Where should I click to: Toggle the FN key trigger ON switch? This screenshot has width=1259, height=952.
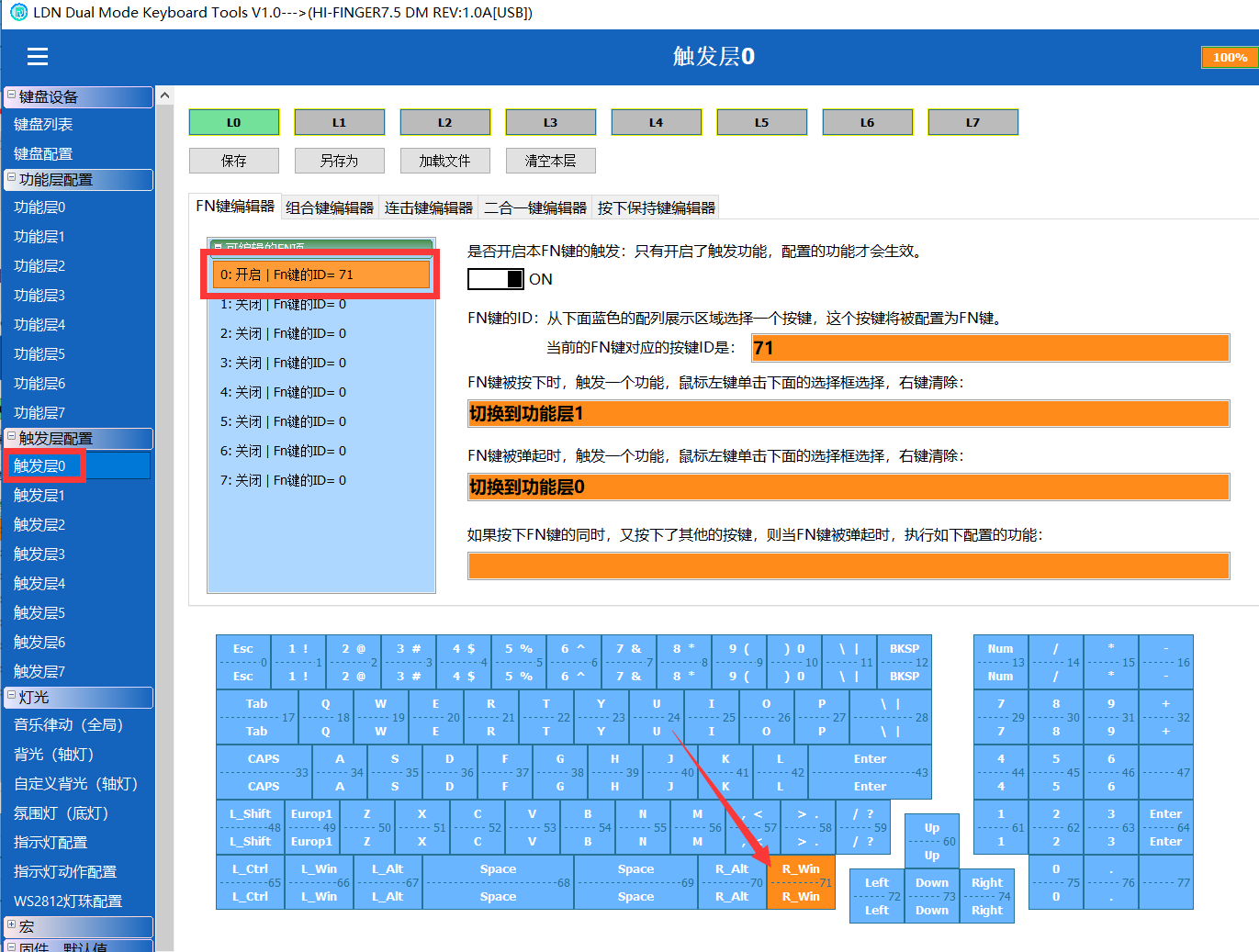pyautogui.click(x=496, y=279)
